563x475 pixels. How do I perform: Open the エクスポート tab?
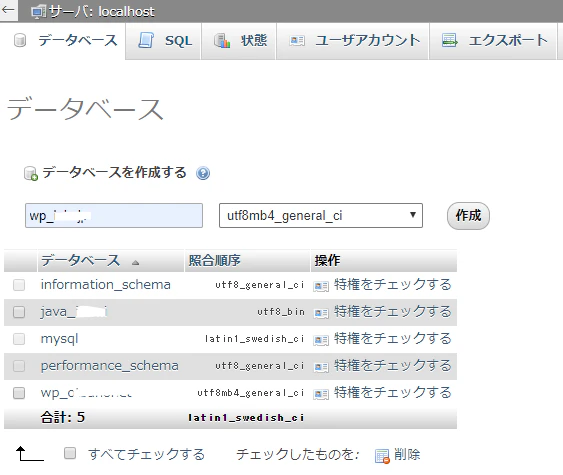click(493, 41)
